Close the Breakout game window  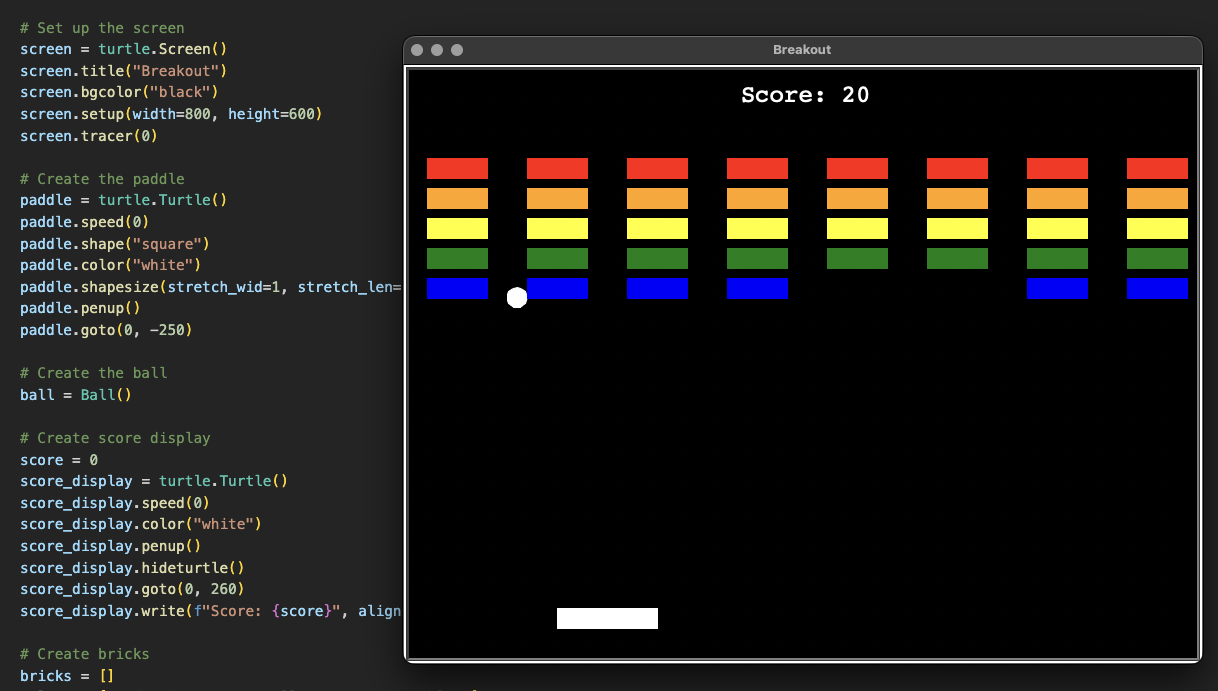417,50
